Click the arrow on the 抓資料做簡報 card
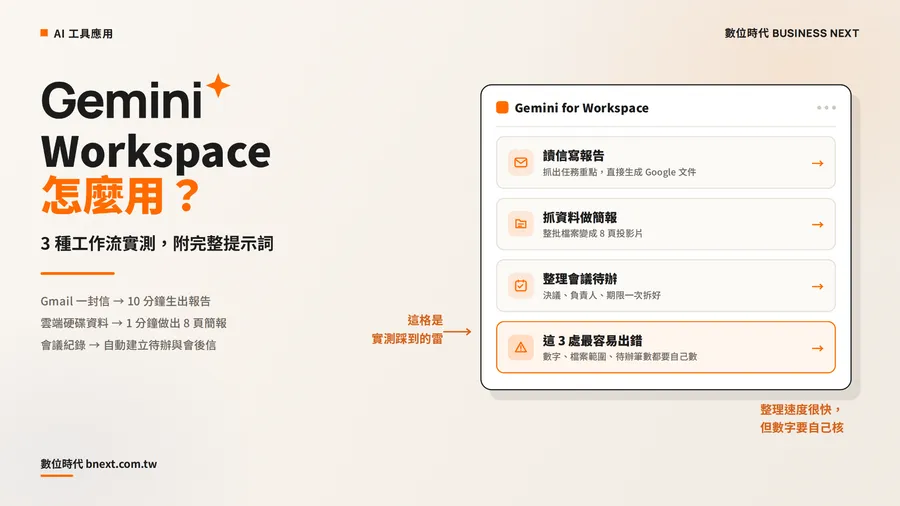 coord(817,225)
